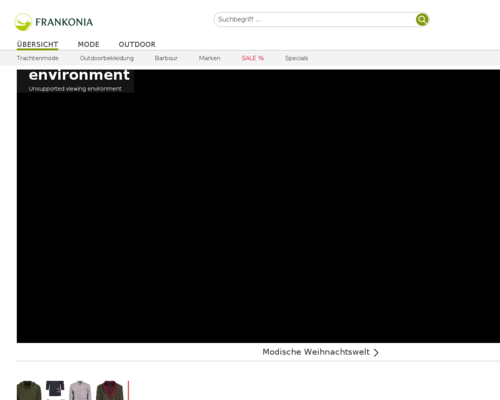Viewport: 500px width, 400px height.
Task: Switch to the OUTDOOR tab
Action: [x=137, y=44]
